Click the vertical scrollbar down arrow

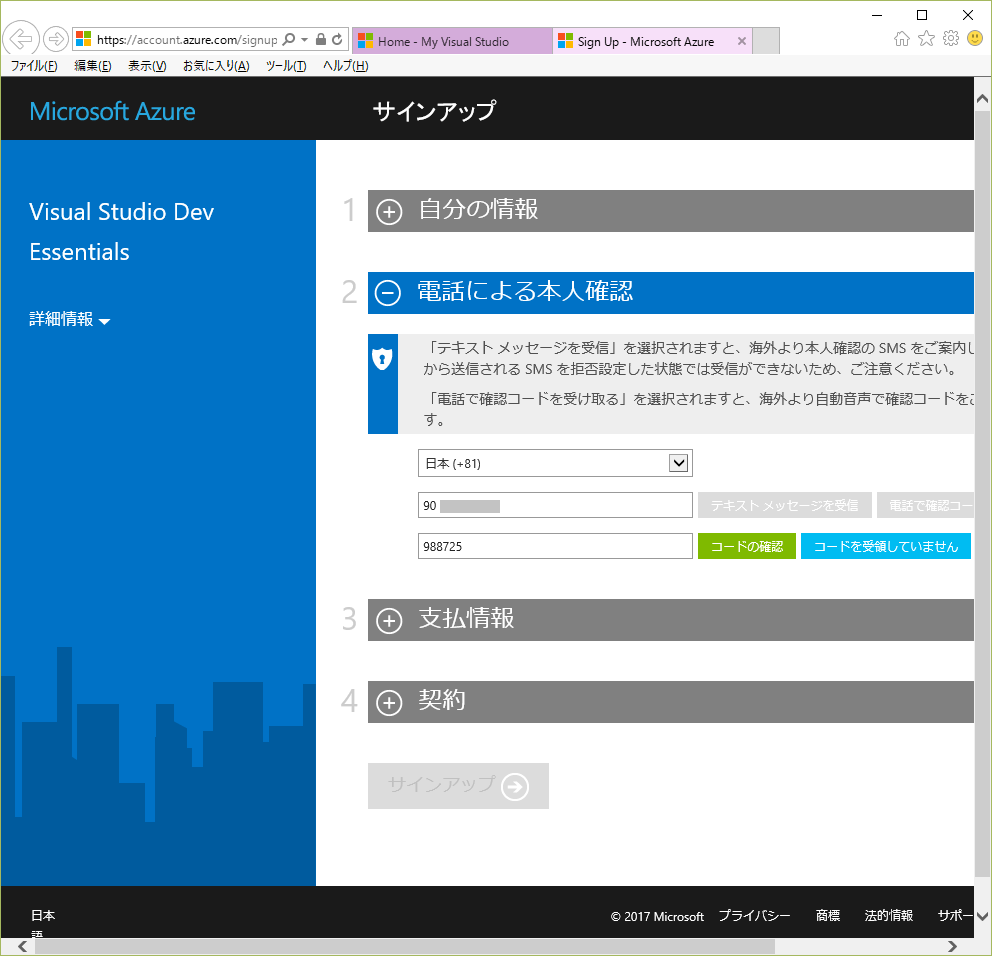(x=983, y=916)
